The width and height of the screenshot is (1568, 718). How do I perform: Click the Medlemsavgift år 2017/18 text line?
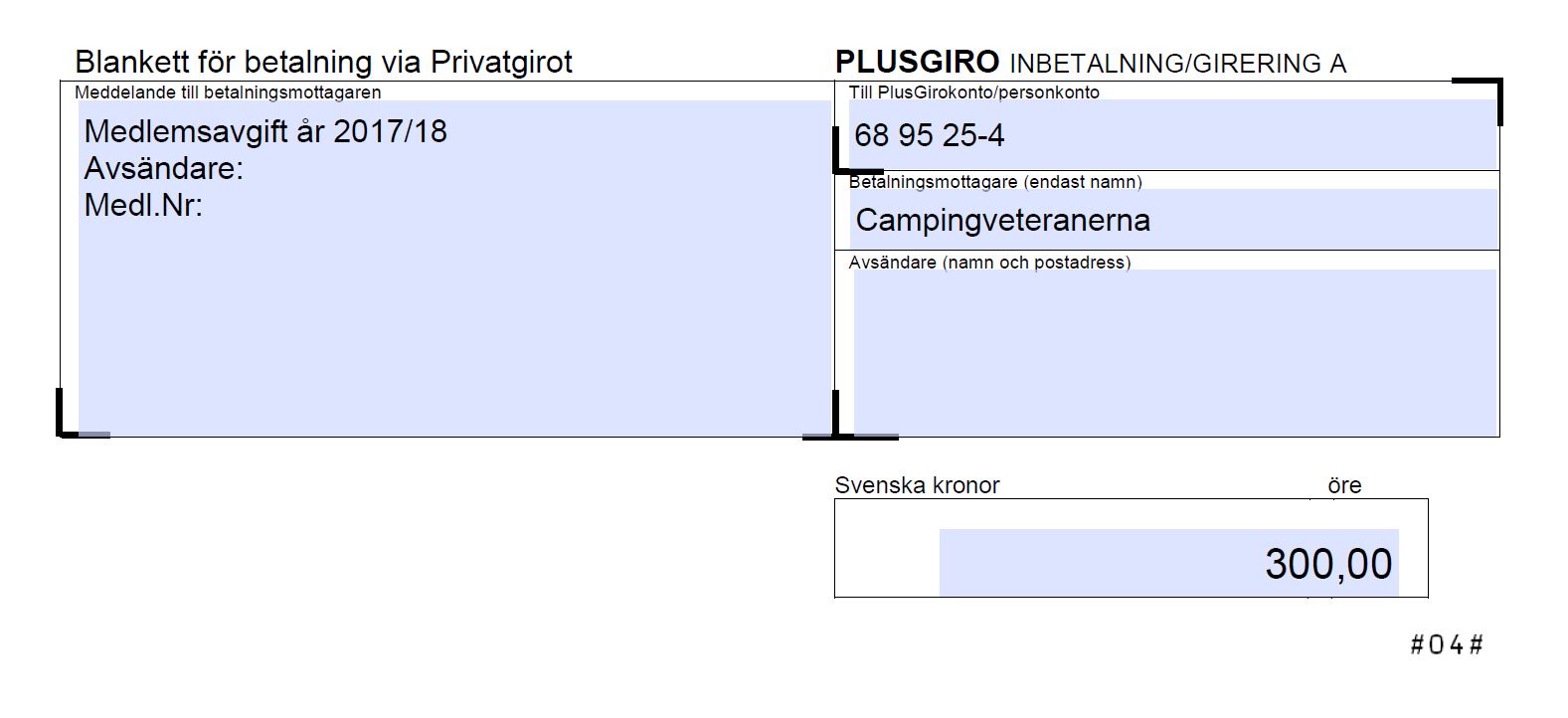click(x=265, y=131)
